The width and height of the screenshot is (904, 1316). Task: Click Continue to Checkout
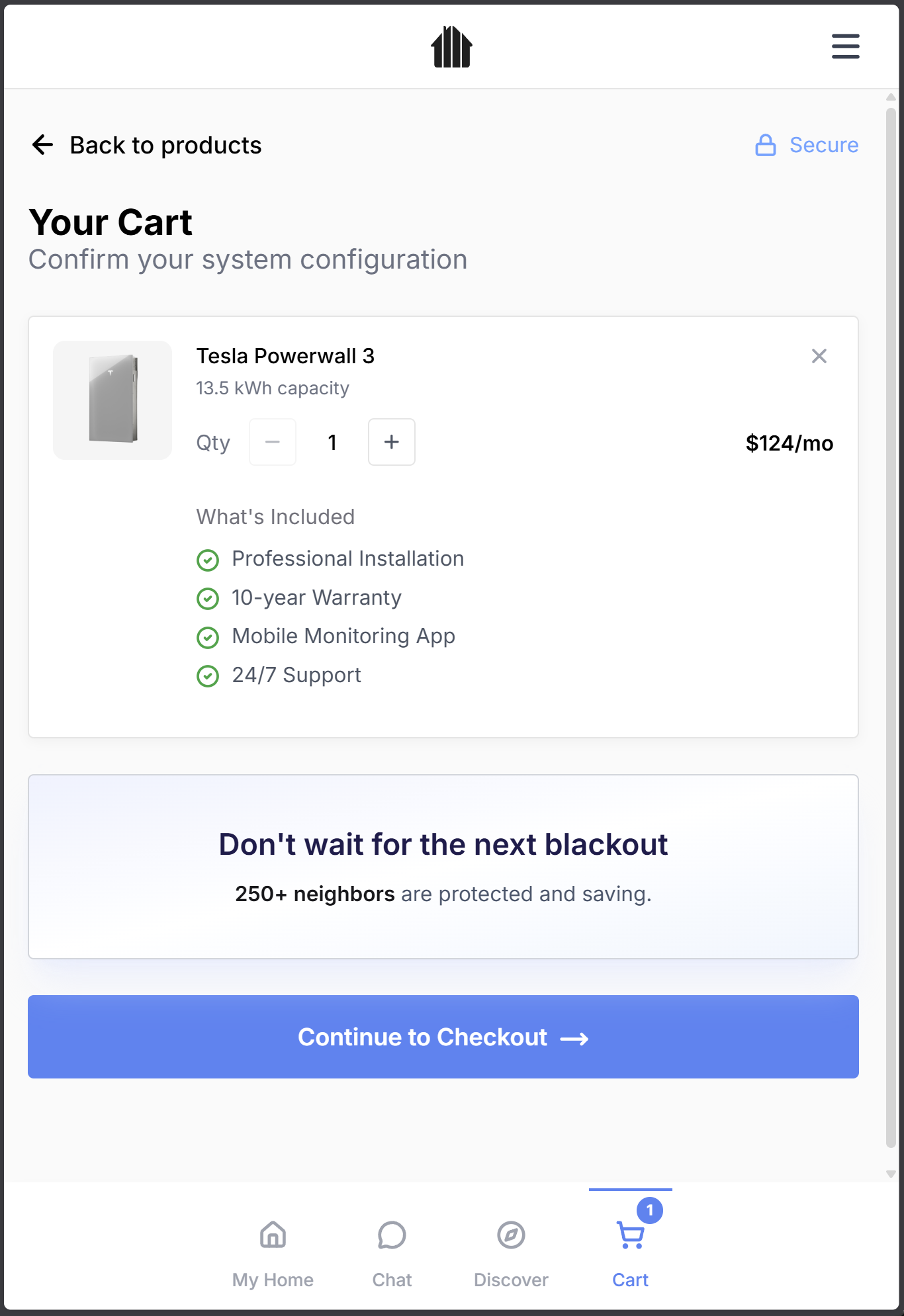[442, 1037]
